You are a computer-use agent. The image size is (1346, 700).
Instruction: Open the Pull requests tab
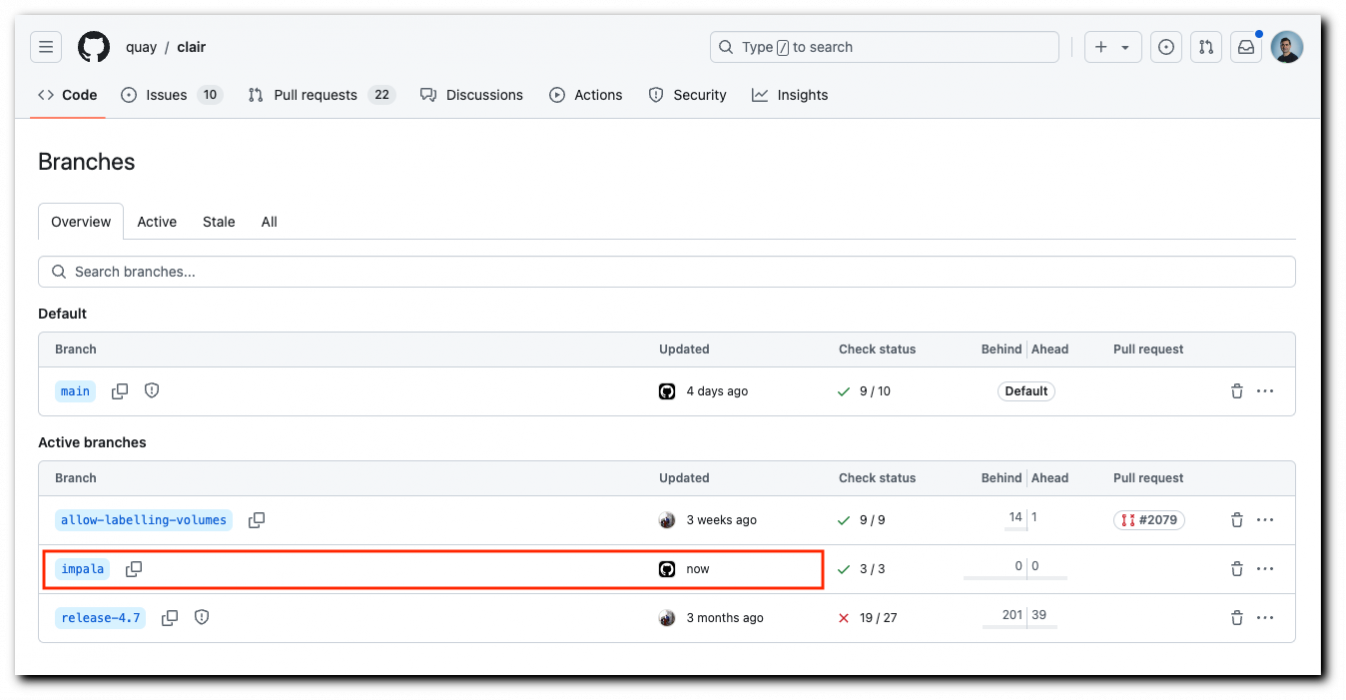[321, 95]
